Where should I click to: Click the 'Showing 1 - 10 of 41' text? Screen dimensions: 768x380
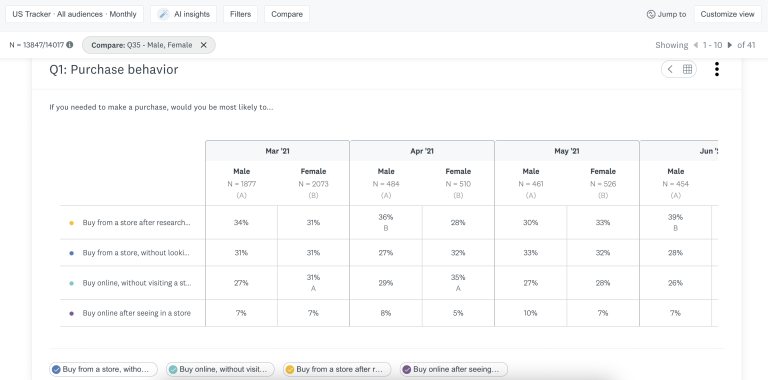705,45
